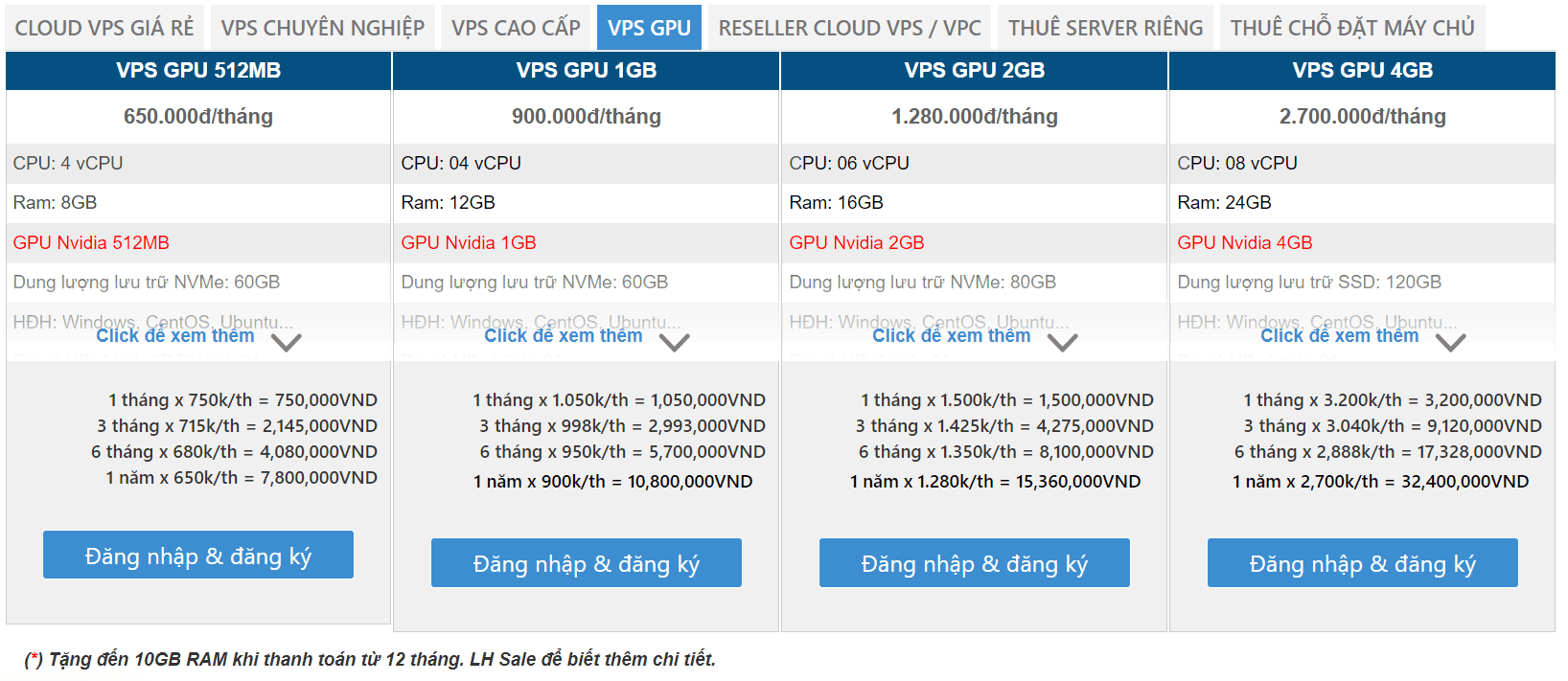Click 'CPU: 08 vCPU' row

[1363, 164]
